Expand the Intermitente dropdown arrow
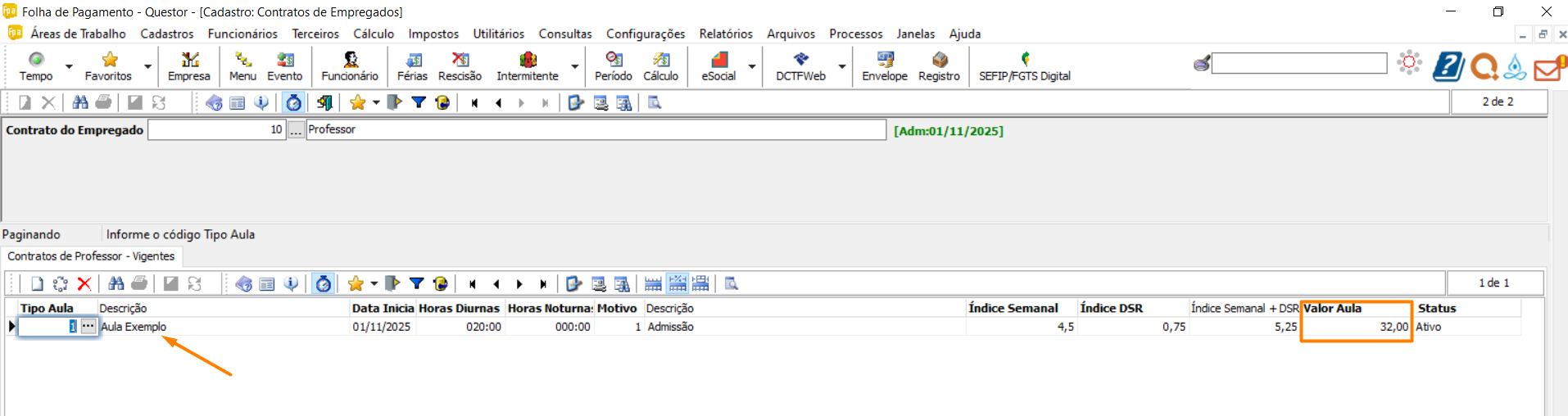 pos(575,66)
